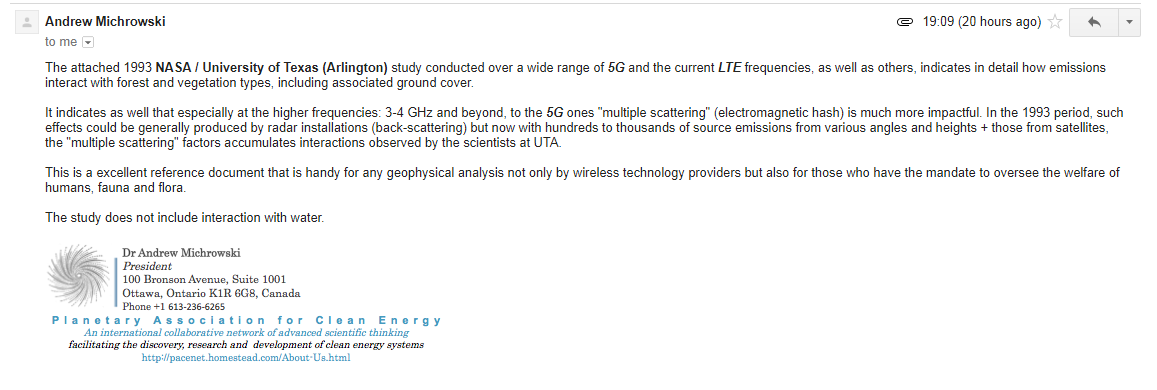This screenshot has width=1157, height=390.
Task: Click the phone number +1 613-236-6265
Action: tap(174, 307)
